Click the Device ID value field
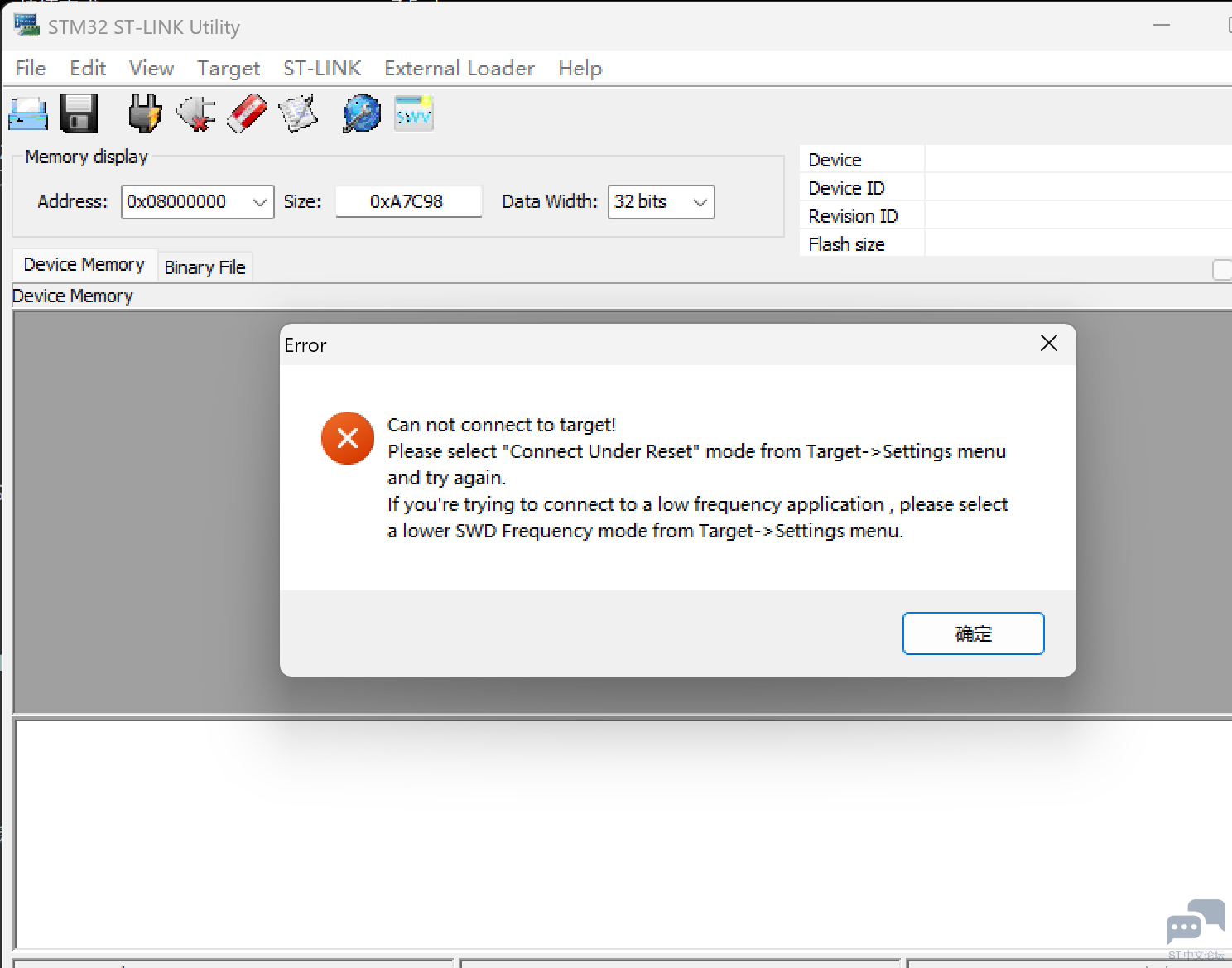1232x968 pixels. 1077,188
